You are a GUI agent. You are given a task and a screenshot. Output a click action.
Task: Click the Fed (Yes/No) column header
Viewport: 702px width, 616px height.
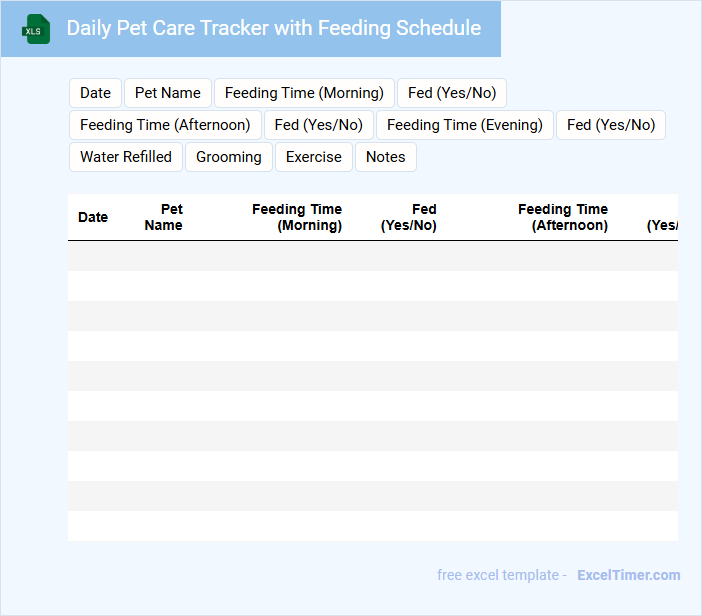409,217
